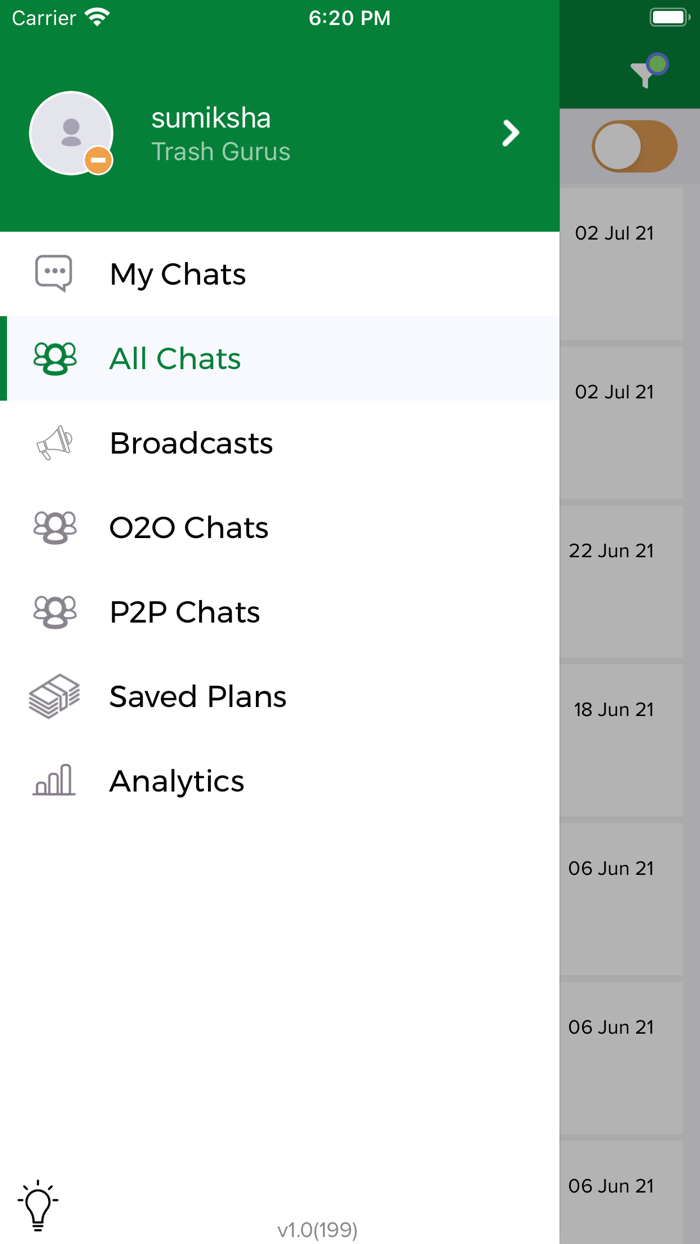Click the P2P Chats group icon
700x1244 pixels.
pos(54,611)
